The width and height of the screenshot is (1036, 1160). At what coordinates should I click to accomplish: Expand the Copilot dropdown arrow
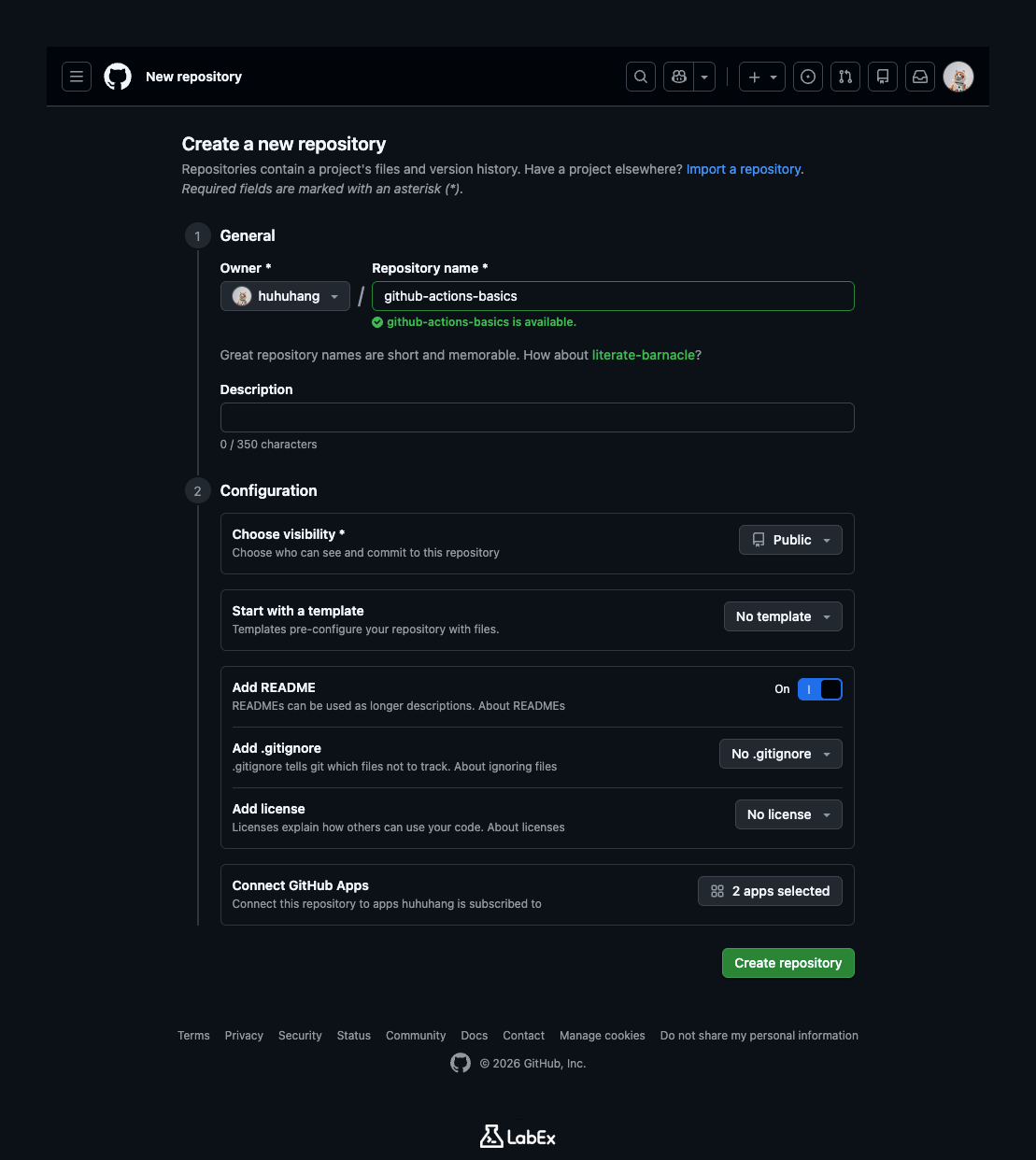(705, 77)
